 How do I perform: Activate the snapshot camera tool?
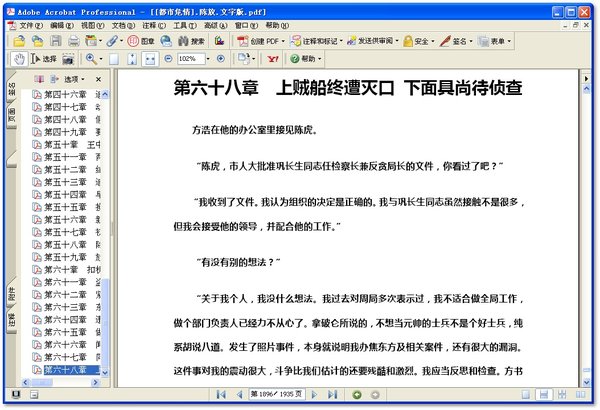(x=68, y=59)
